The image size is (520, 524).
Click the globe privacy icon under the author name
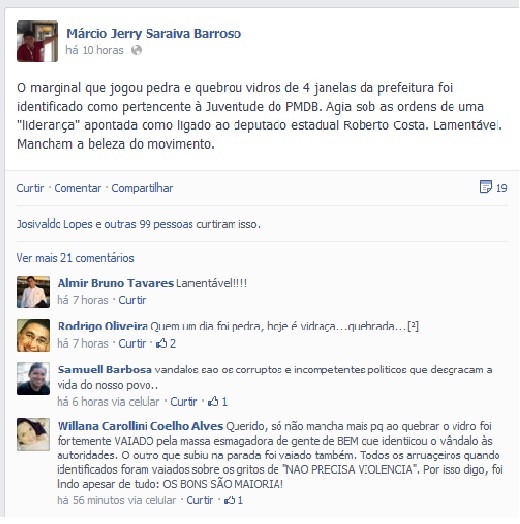[x=136, y=50]
